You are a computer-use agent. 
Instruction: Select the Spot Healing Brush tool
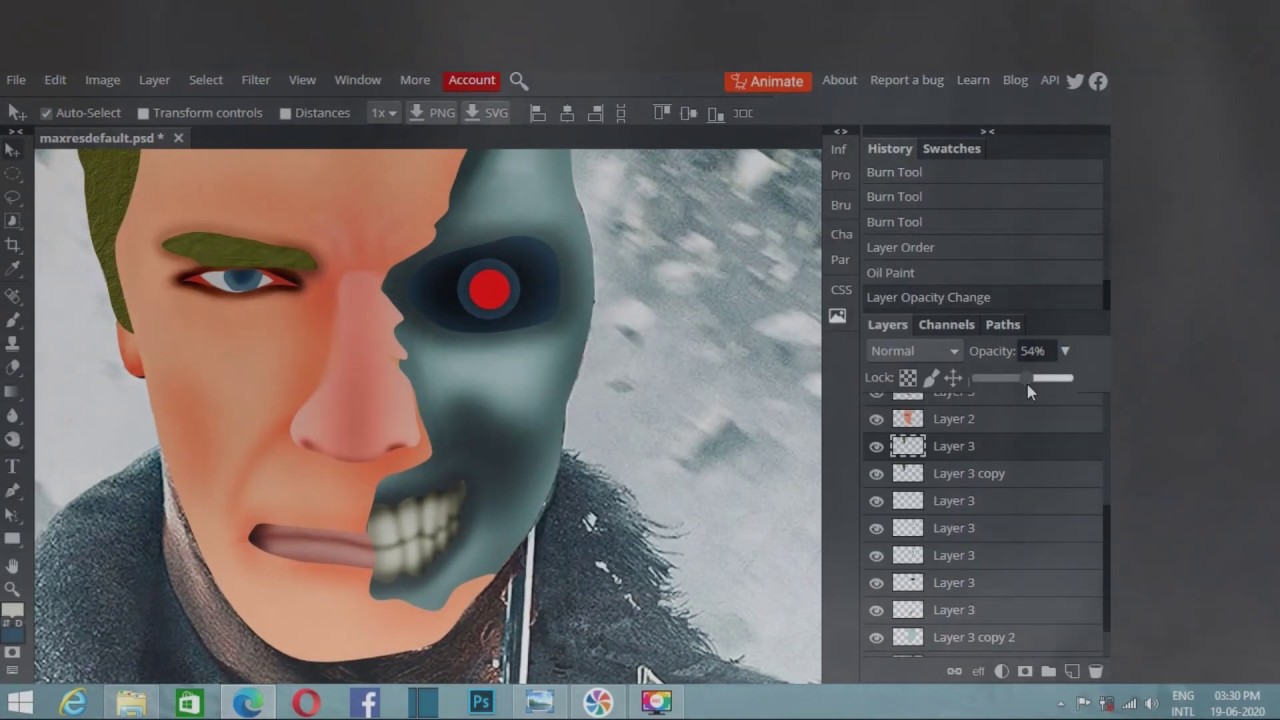click(x=13, y=296)
